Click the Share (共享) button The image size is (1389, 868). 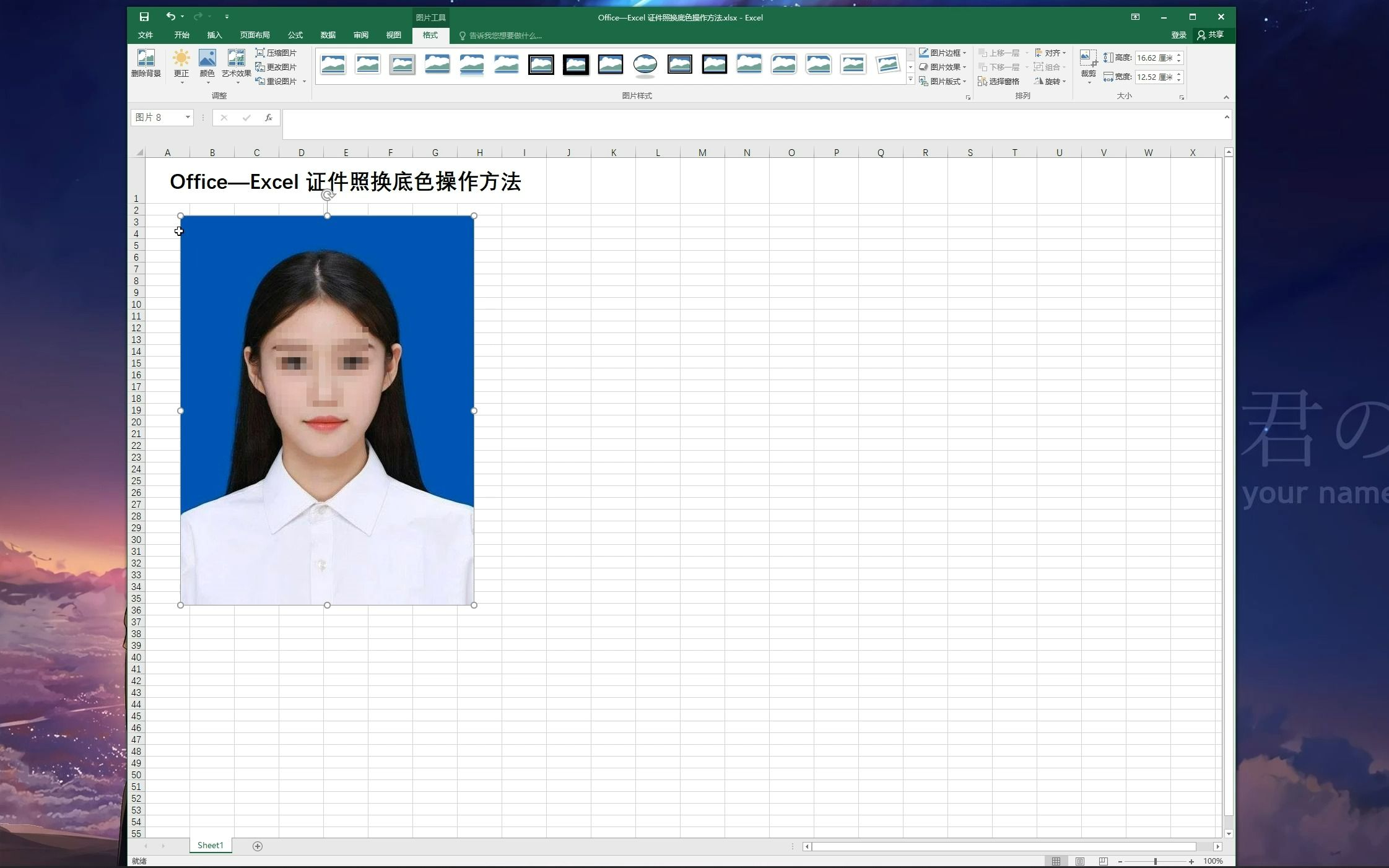[x=1211, y=35]
